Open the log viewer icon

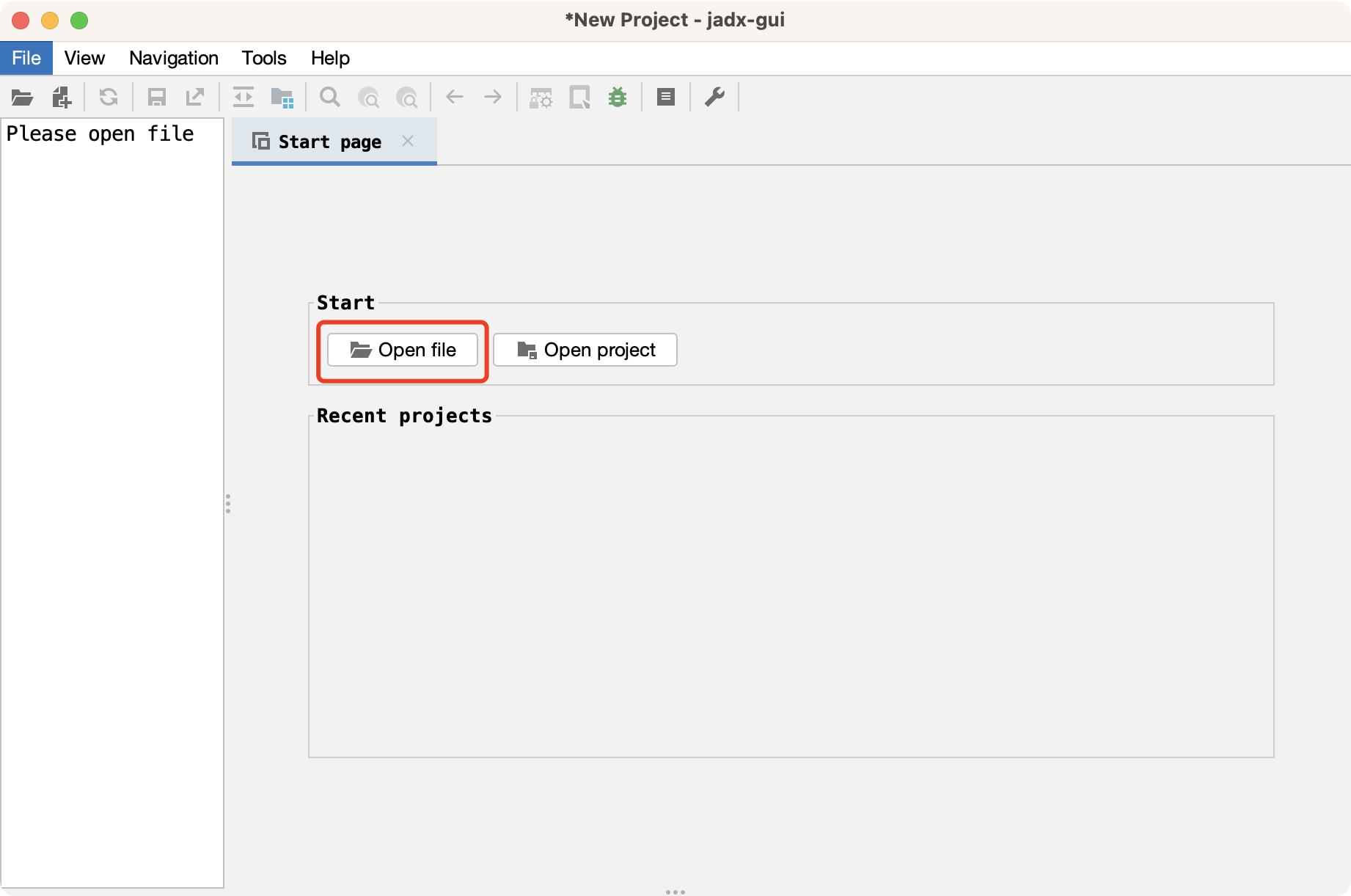tap(665, 98)
